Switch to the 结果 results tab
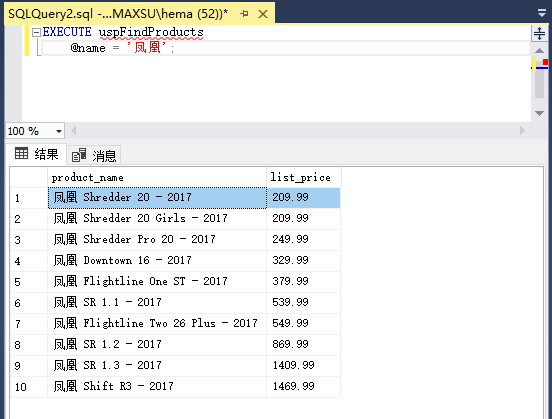The height and width of the screenshot is (419, 552). 36,154
